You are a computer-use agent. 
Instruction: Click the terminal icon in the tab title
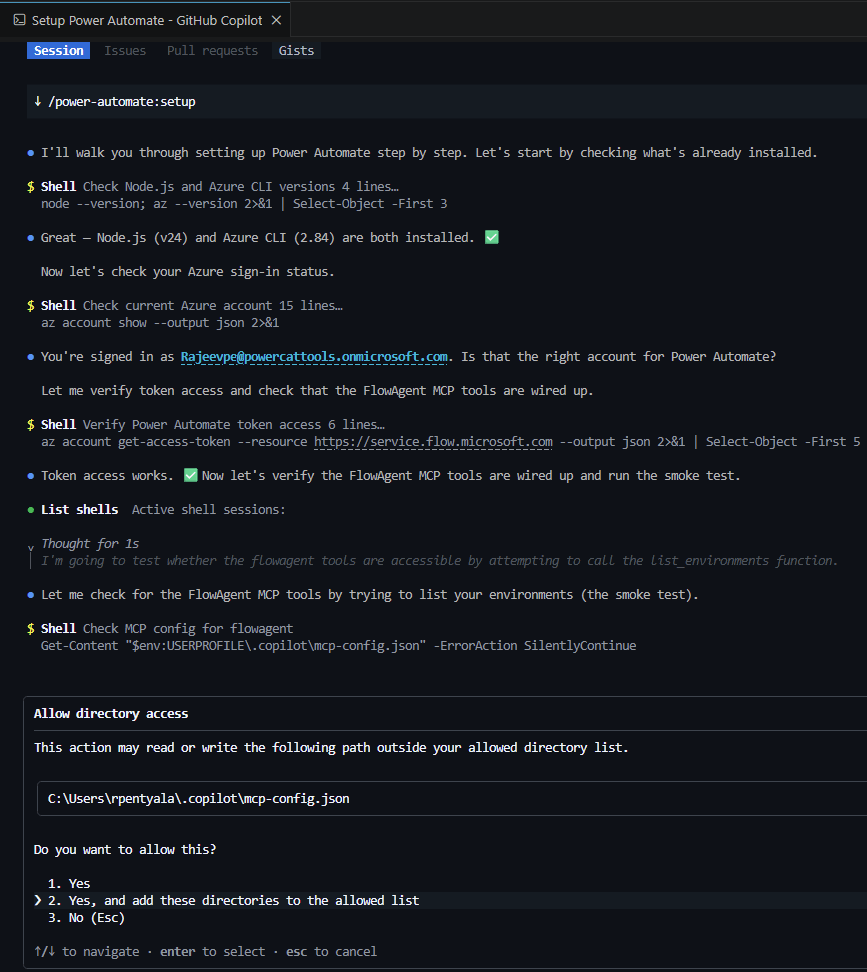19,20
